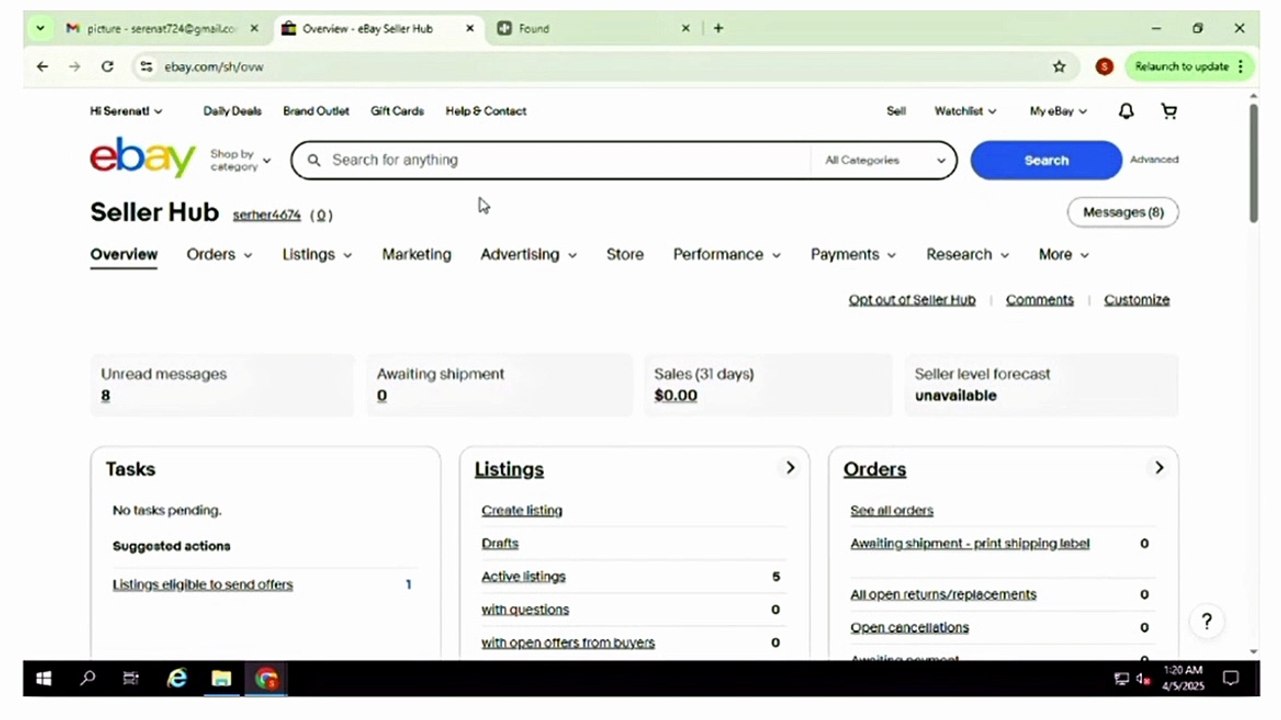
Task: Open the All Categories dropdown
Action: coord(884,160)
